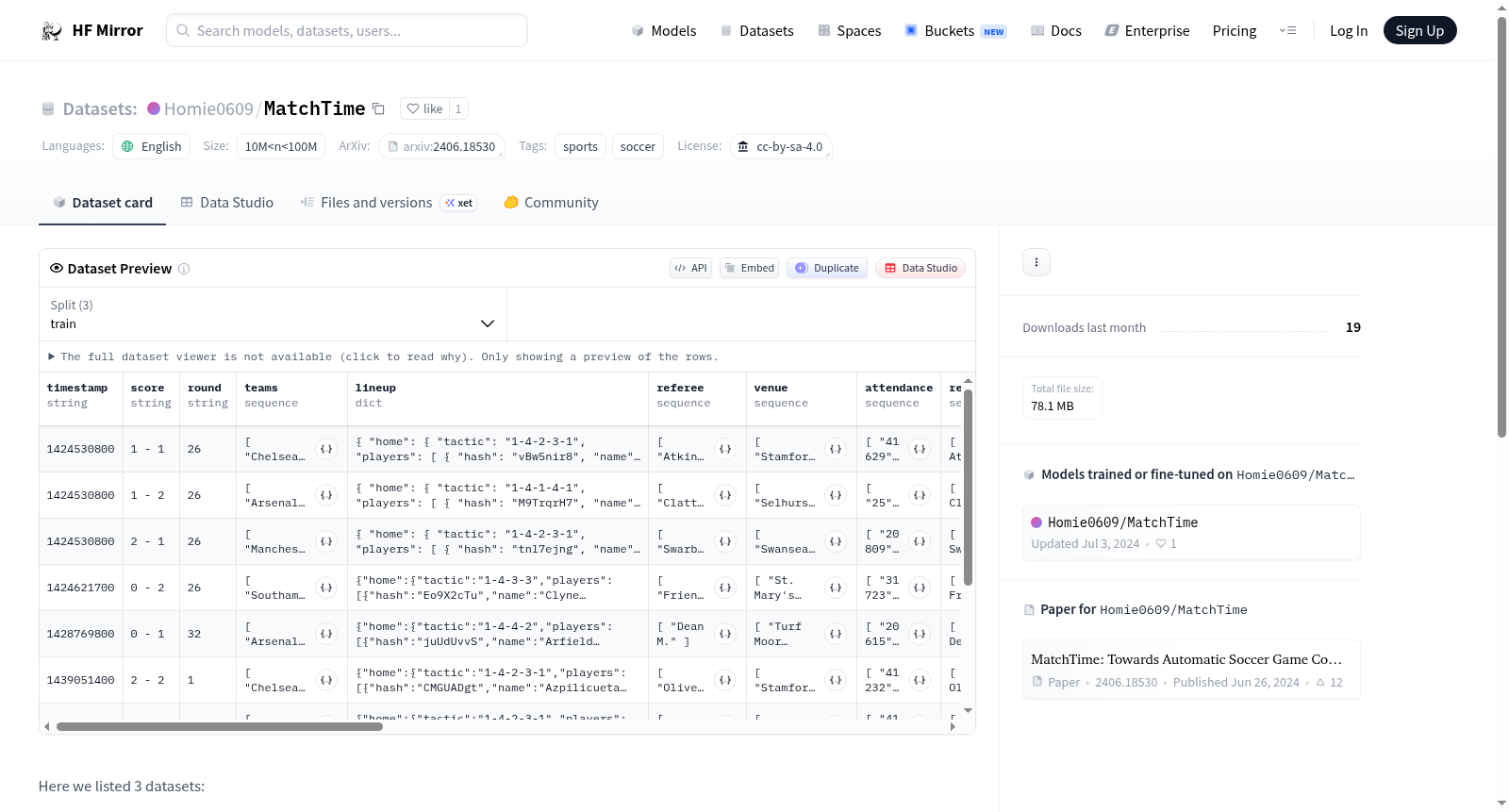
Task: Click the Dataset Preview info icon
Action: click(x=184, y=269)
